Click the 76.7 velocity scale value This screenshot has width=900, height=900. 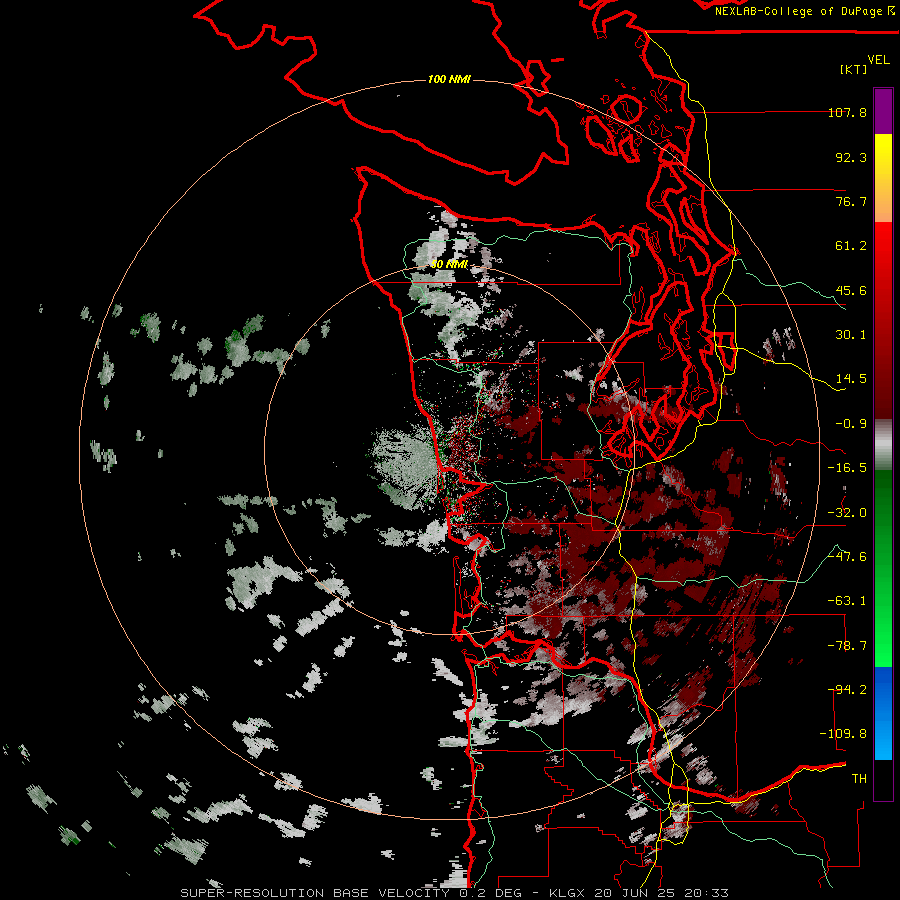851,201
